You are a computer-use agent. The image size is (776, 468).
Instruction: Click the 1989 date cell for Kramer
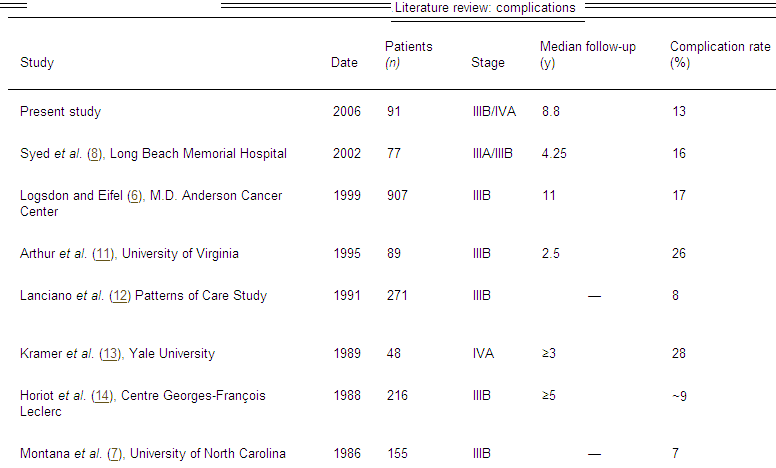tap(346, 354)
